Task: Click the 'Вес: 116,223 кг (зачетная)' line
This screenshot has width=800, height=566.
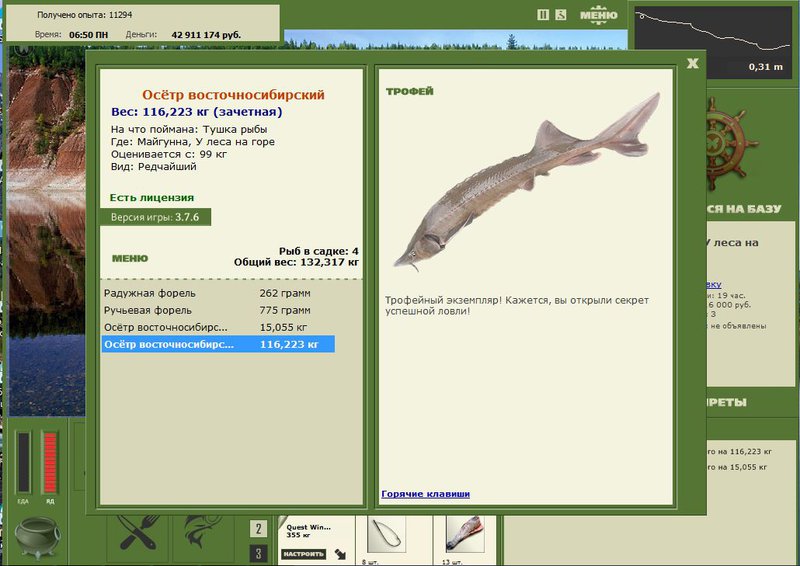Action: [196, 112]
